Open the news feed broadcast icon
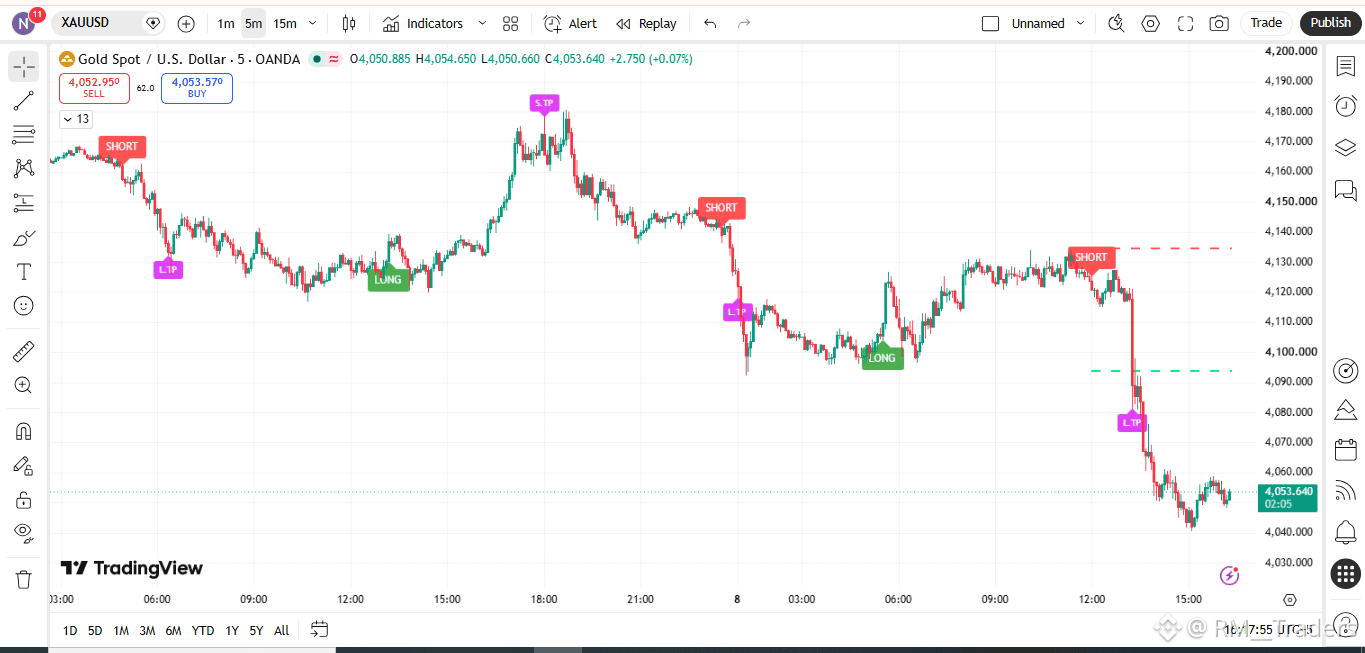The image size is (1365, 653). [1345, 491]
